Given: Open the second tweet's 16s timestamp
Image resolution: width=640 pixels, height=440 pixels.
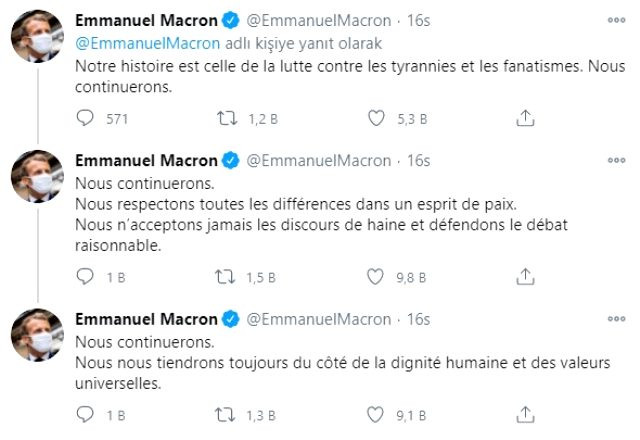Looking at the screenshot, I should coord(419,160).
